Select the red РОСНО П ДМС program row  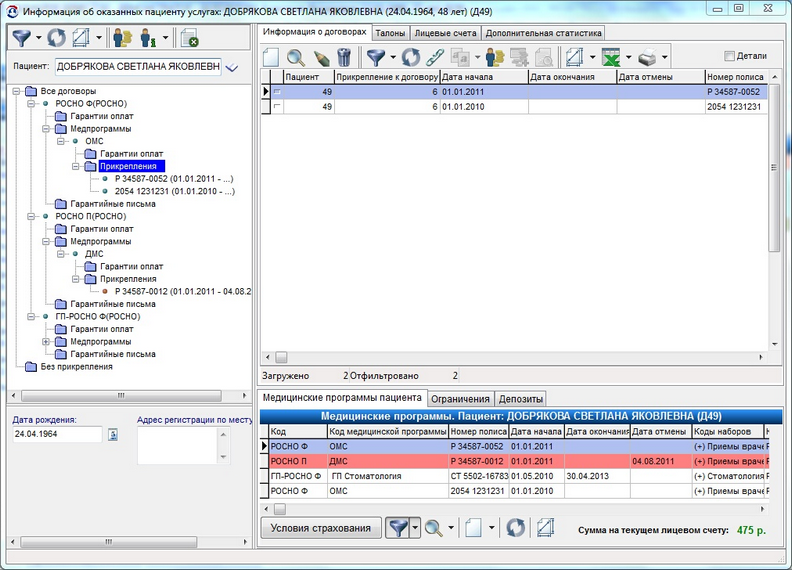tap(516, 461)
